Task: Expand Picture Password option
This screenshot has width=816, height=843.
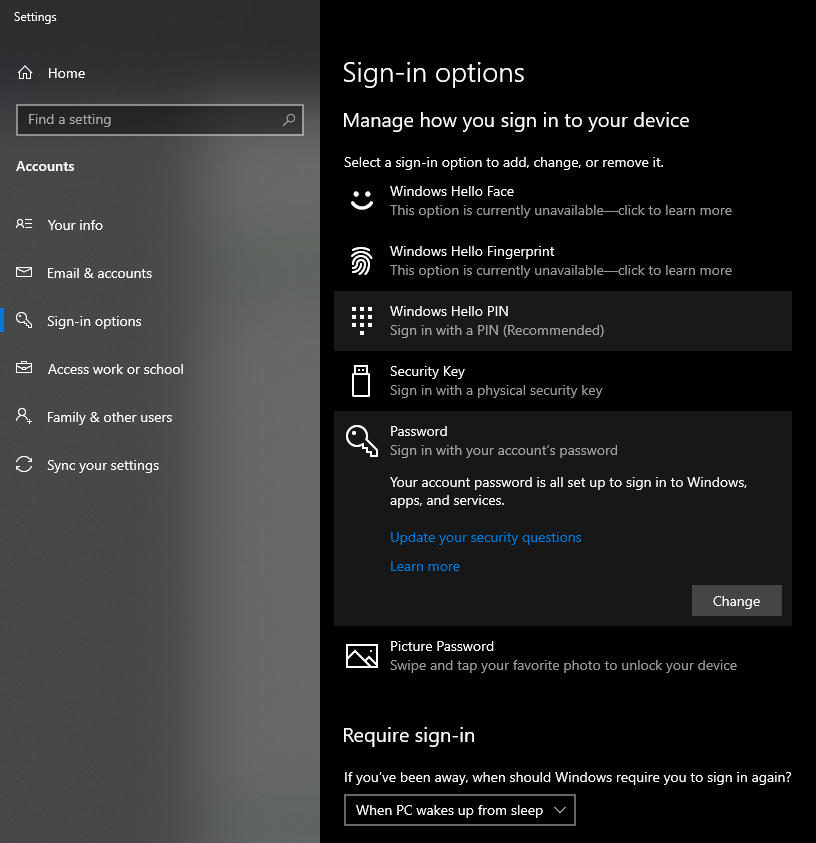Action: 563,656
